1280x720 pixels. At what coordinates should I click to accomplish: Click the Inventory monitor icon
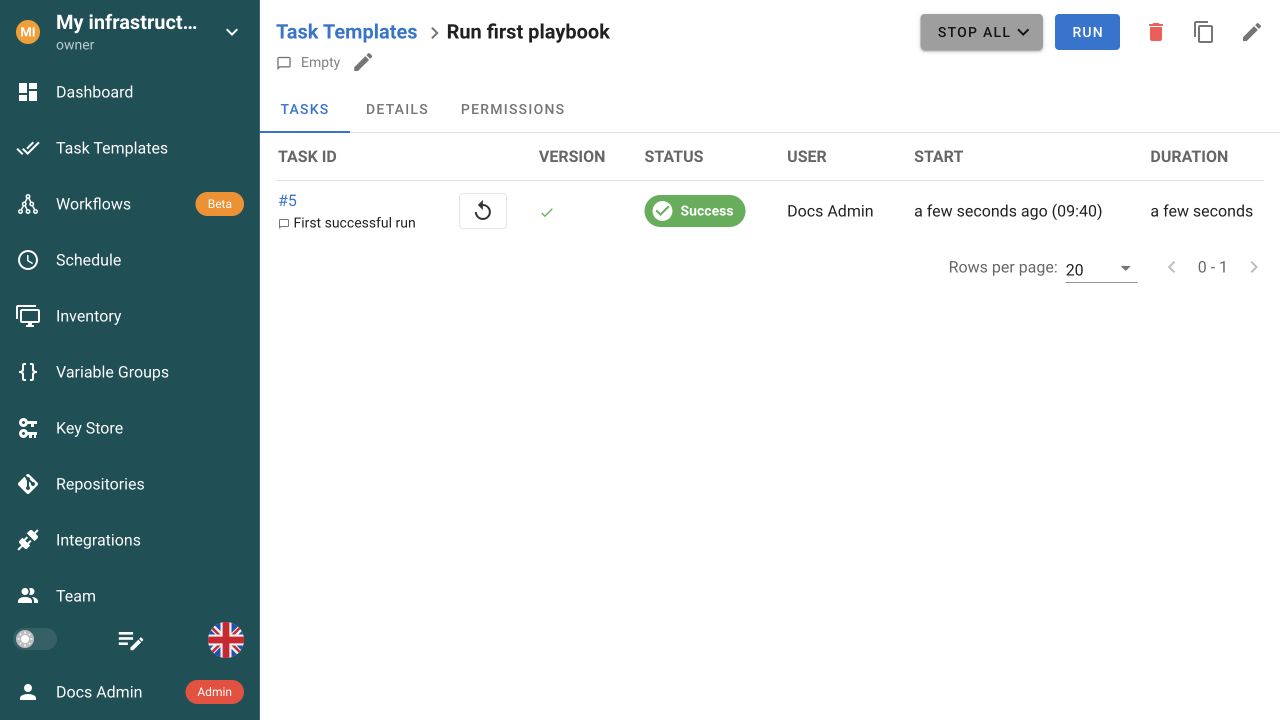point(28,316)
